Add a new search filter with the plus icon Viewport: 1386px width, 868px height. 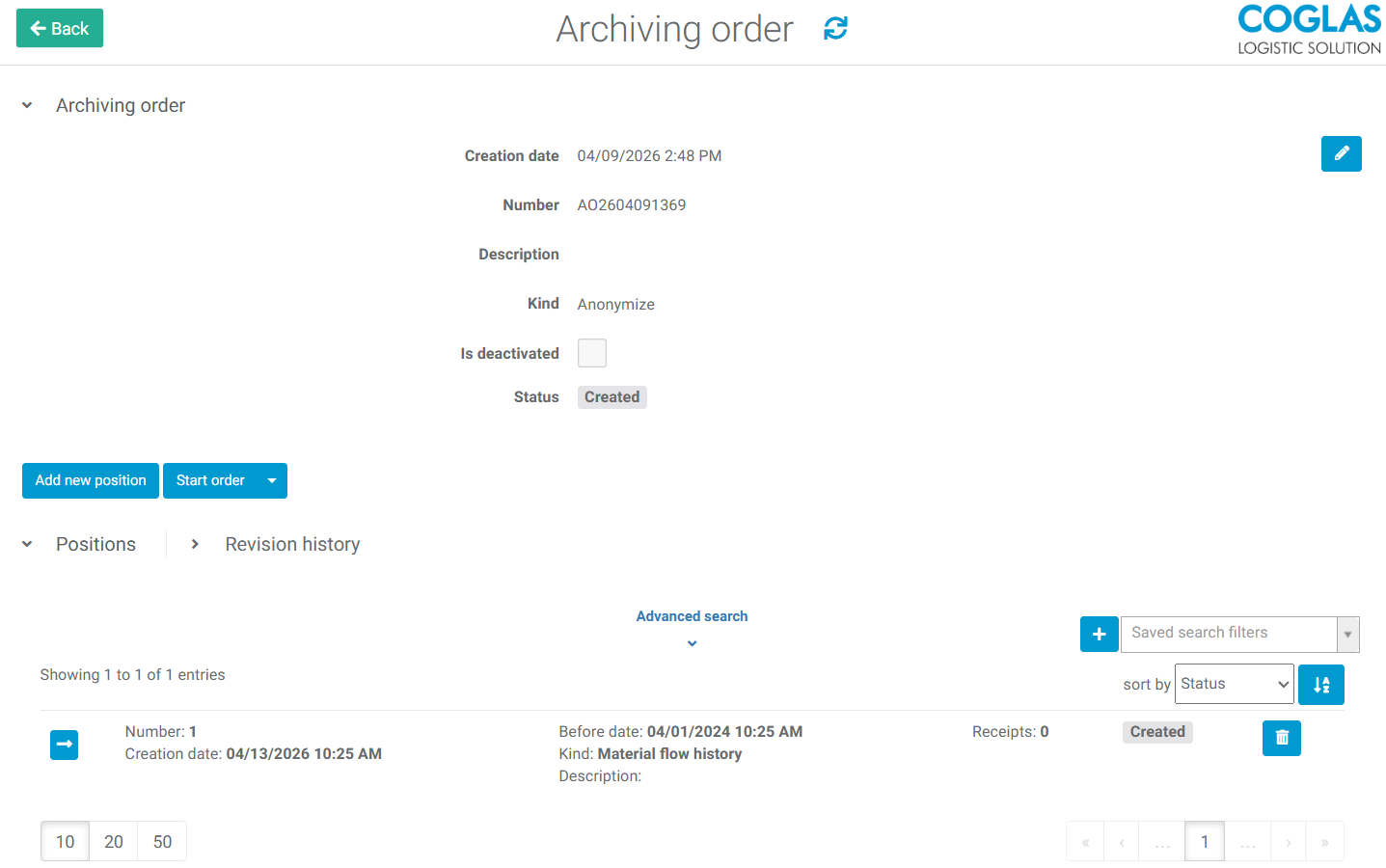point(1099,634)
